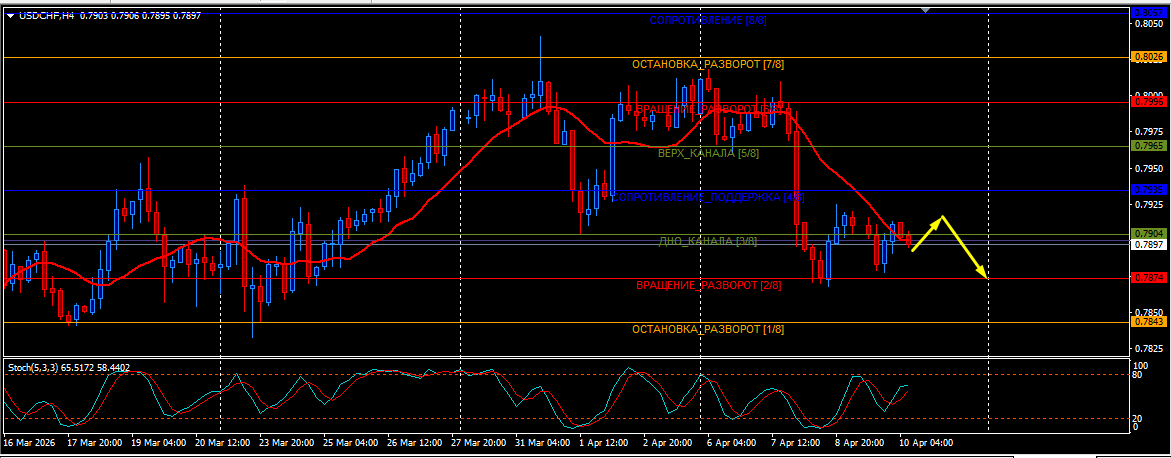Click the 0.7950 price axis value
This screenshot has width=1171, height=458.
click(x=1149, y=168)
